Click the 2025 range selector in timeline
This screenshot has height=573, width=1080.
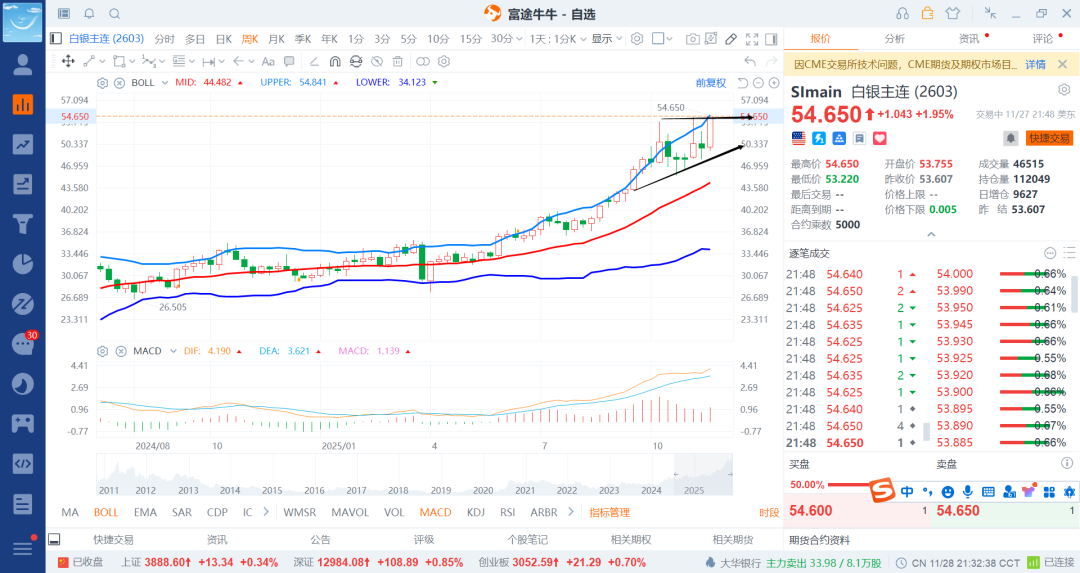(x=692, y=490)
